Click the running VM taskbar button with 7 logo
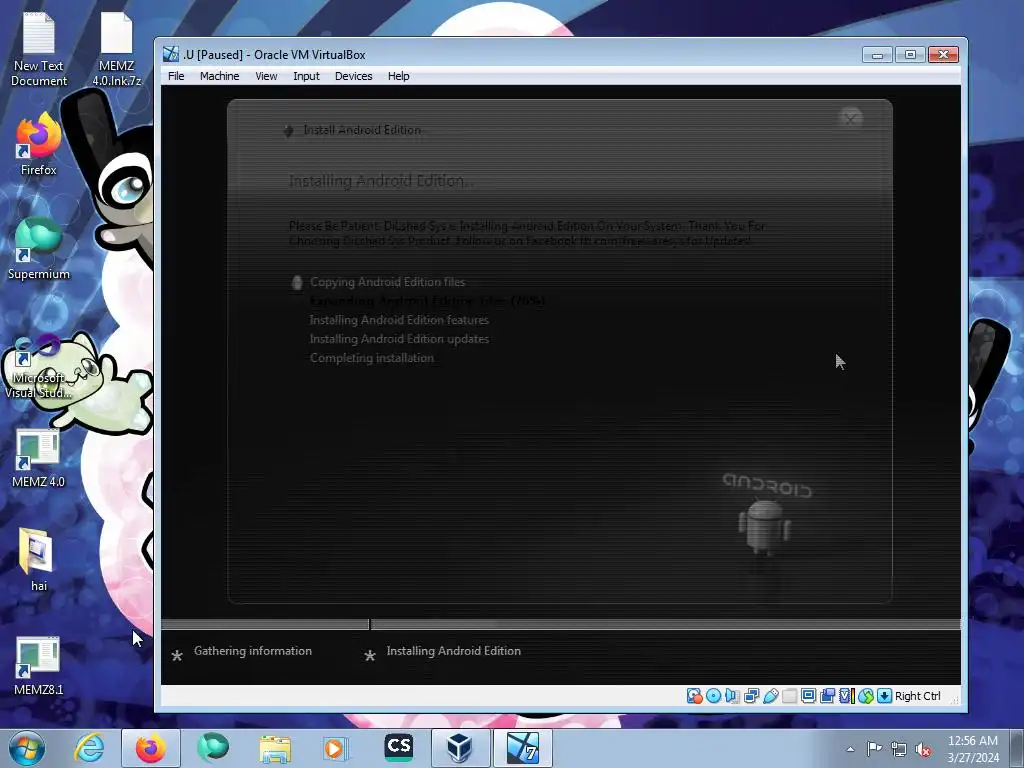The height and width of the screenshot is (768, 1024). coord(522,748)
